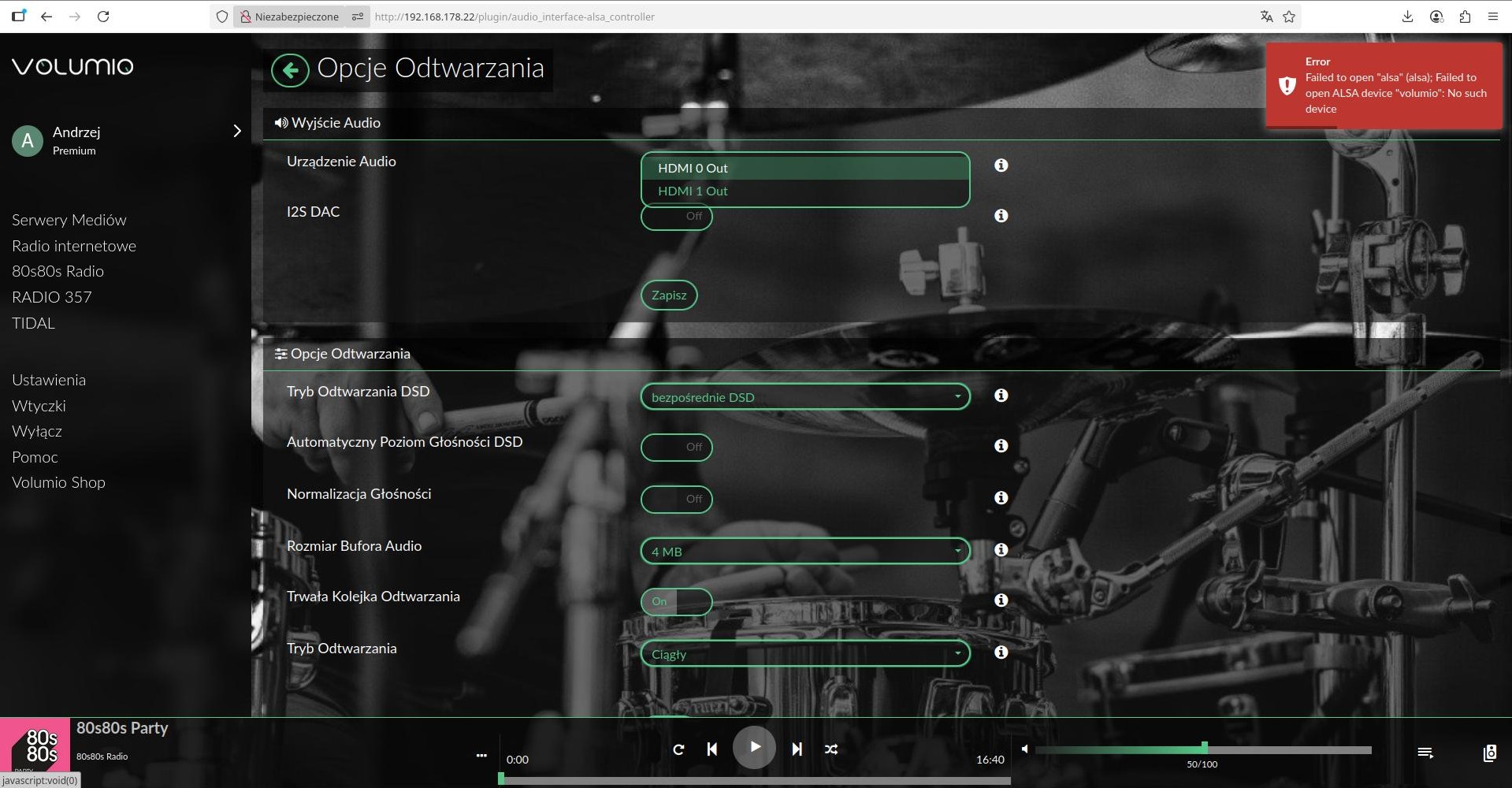Mute audio with the speaker icon
Viewport: 1512px width, 788px height.
(1024, 749)
